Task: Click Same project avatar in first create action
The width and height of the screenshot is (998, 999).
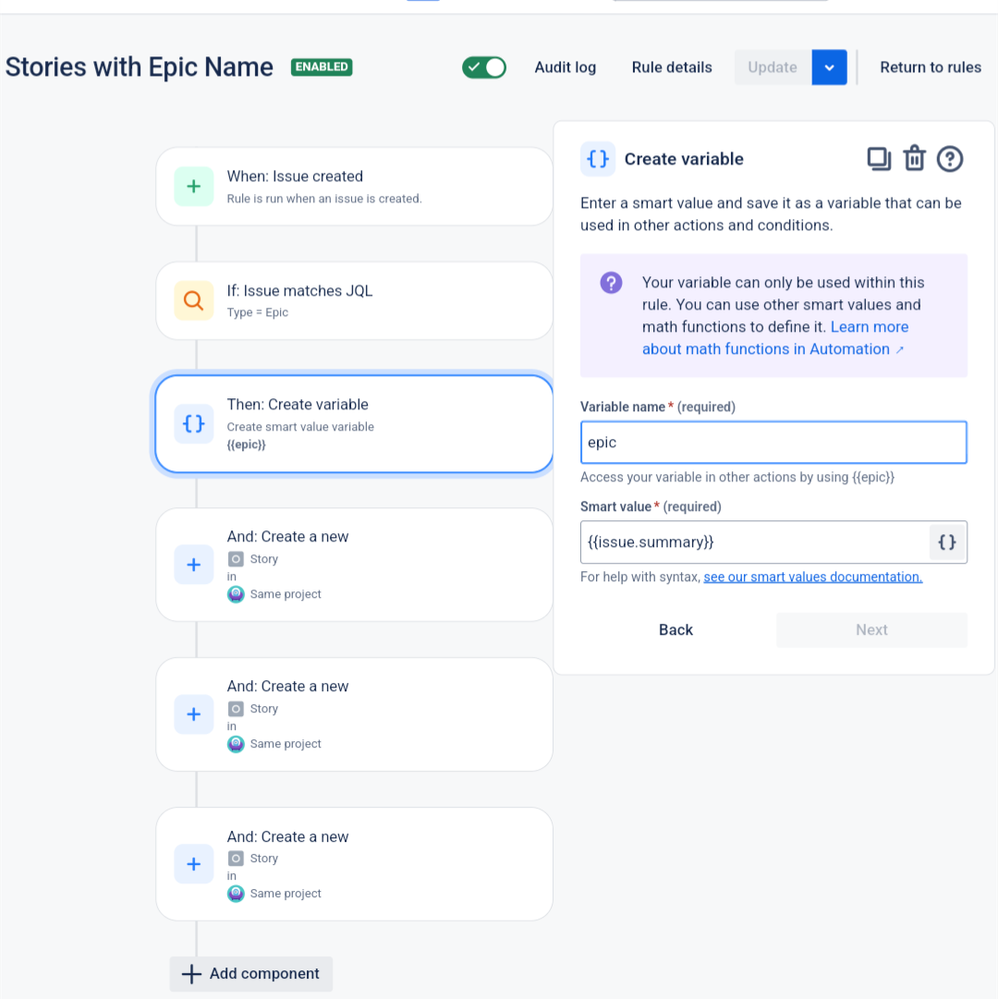Action: pyautogui.click(x=236, y=594)
